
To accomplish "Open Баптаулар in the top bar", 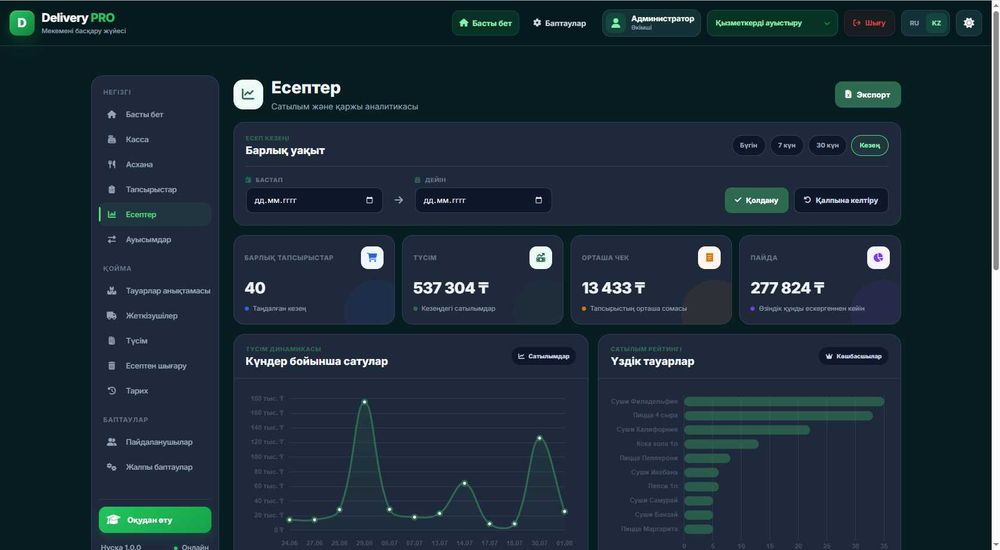I will point(559,23).
